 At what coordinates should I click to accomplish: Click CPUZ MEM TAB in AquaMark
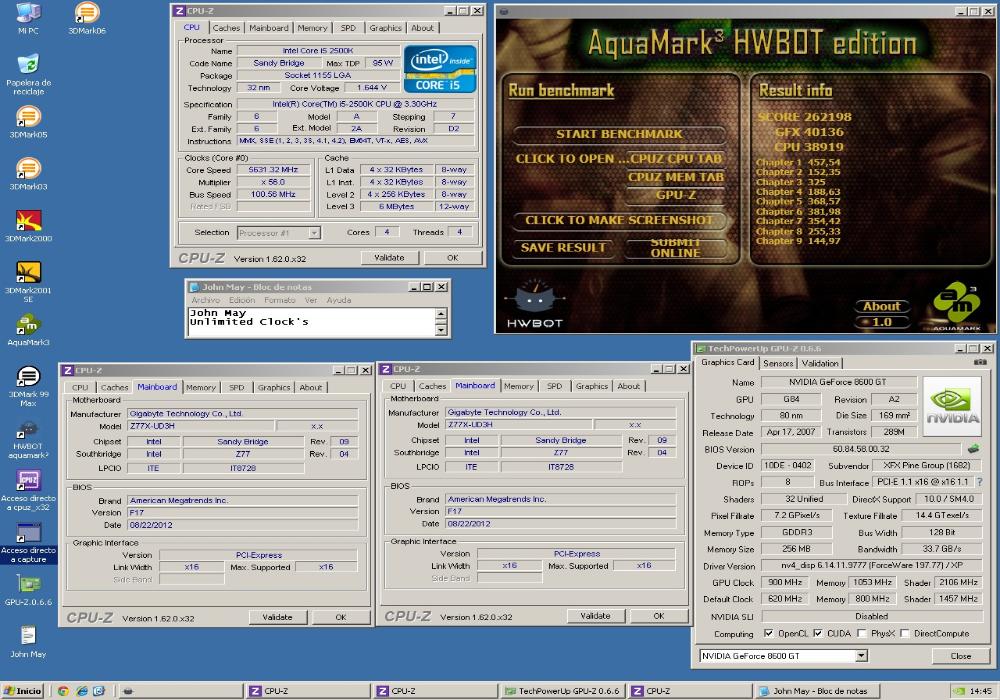point(675,177)
